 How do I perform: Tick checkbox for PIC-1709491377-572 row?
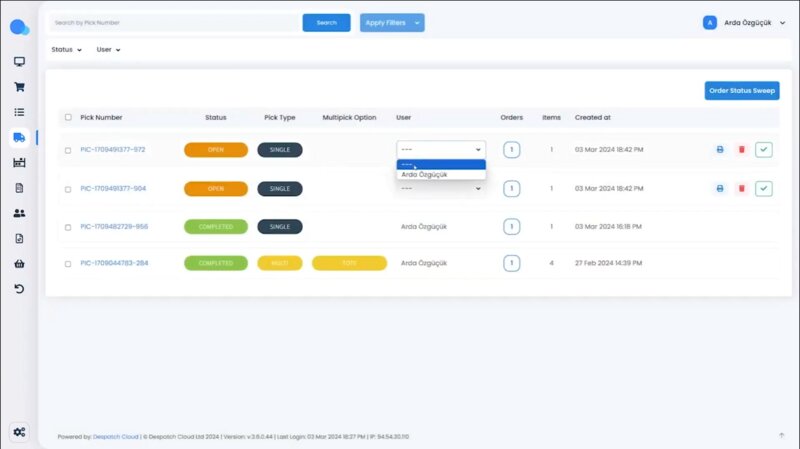pos(68,150)
